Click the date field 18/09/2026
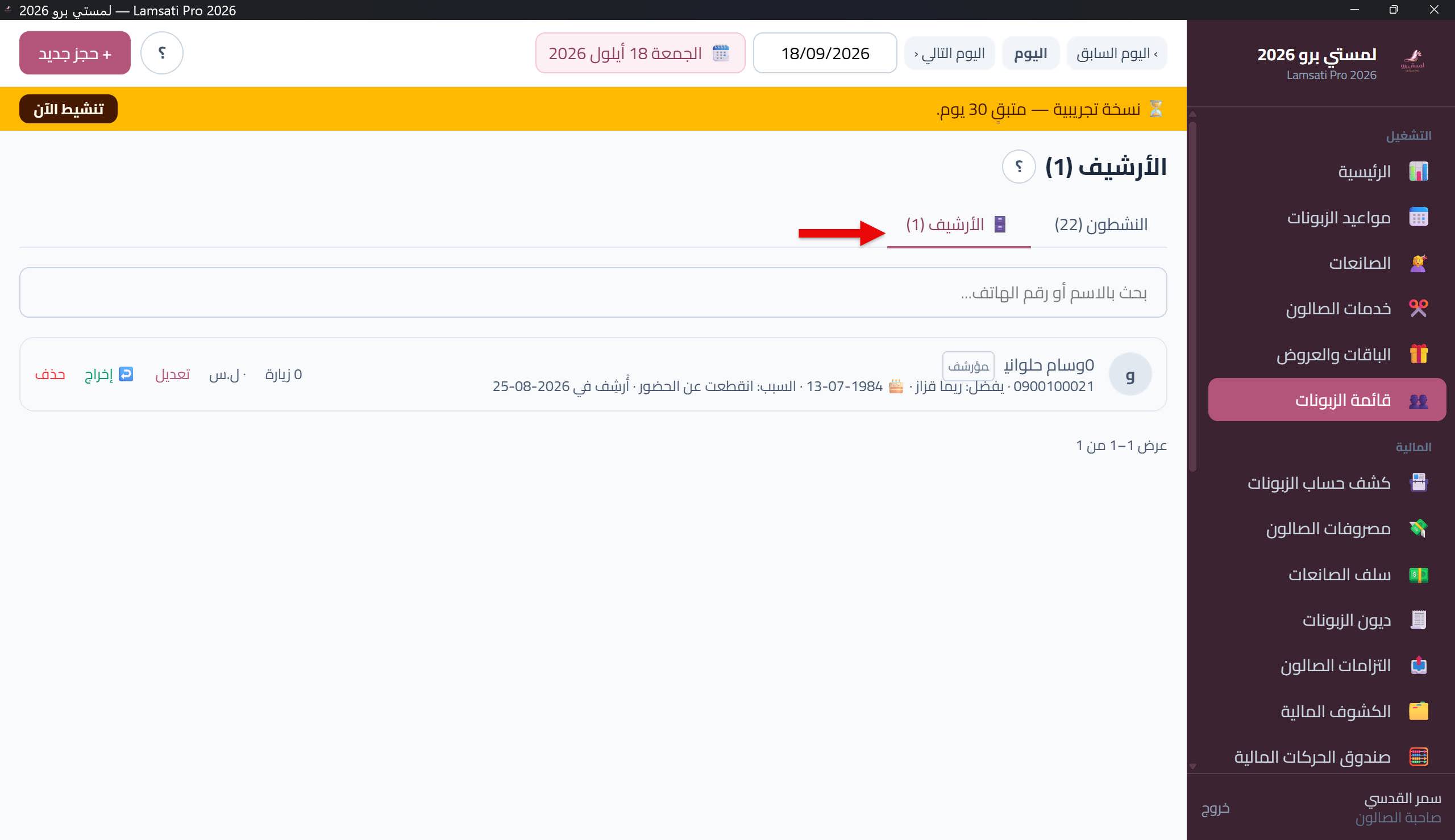 pyautogui.click(x=825, y=53)
